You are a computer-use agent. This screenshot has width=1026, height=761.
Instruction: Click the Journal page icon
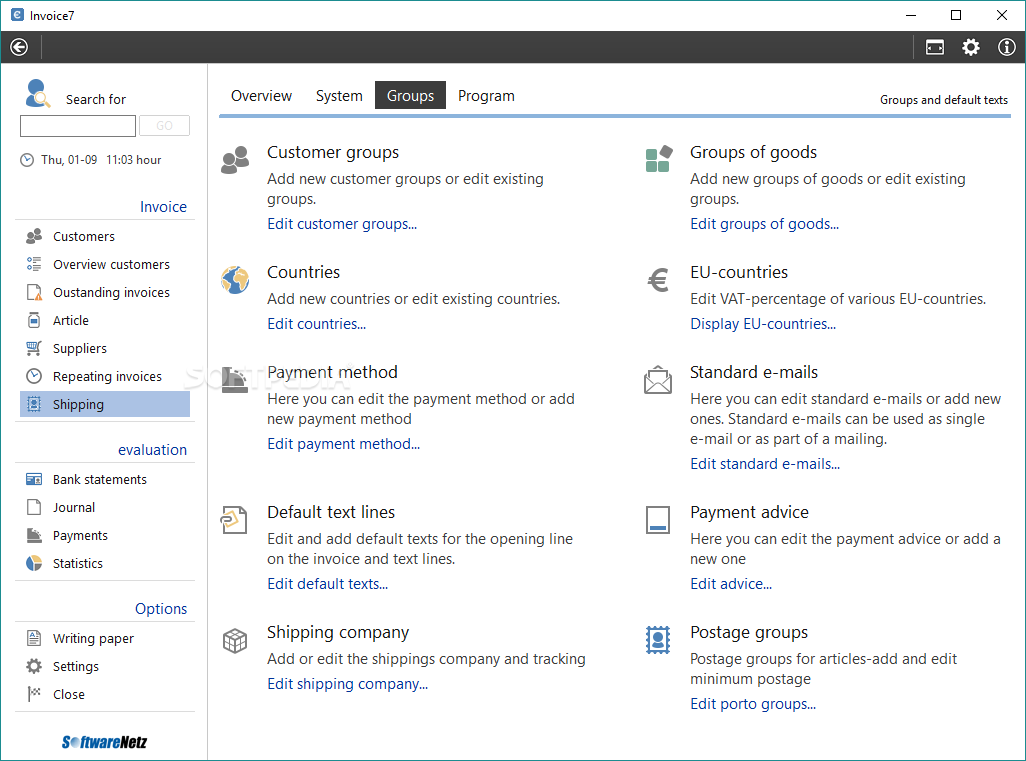(34, 507)
